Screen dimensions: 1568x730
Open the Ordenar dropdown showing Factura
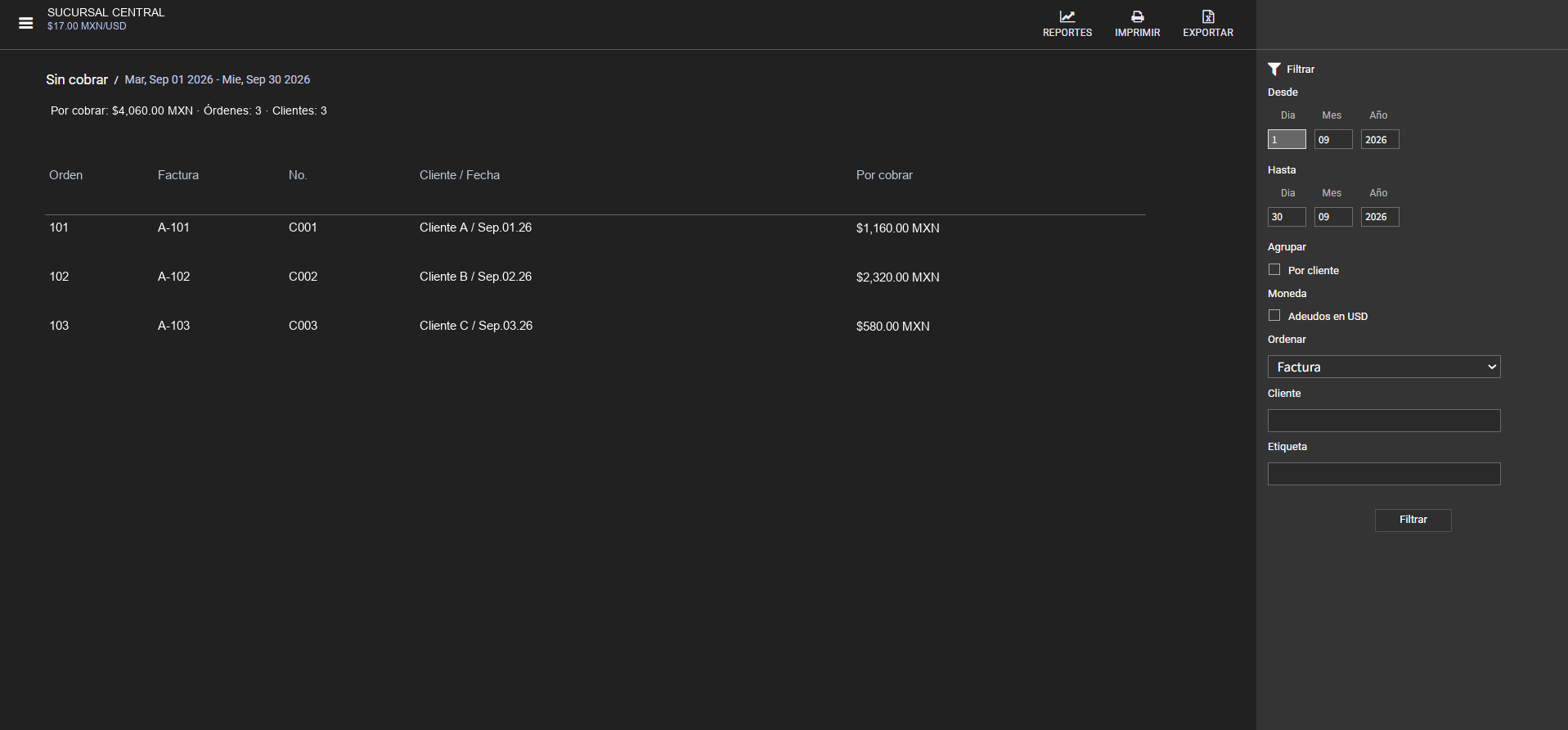pyautogui.click(x=1384, y=367)
